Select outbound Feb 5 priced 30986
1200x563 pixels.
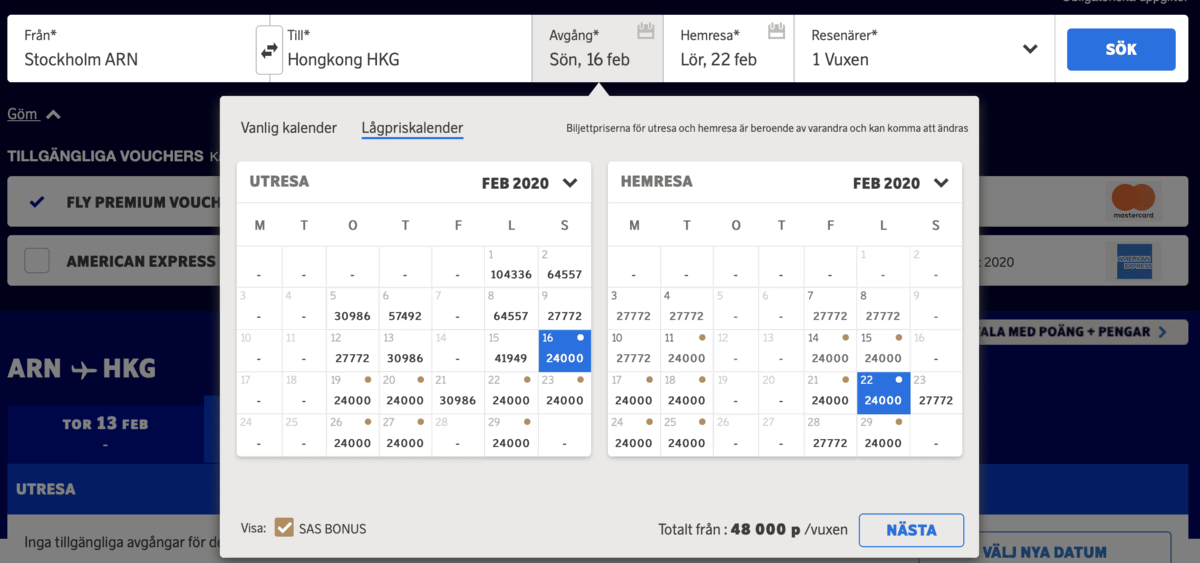(x=352, y=308)
